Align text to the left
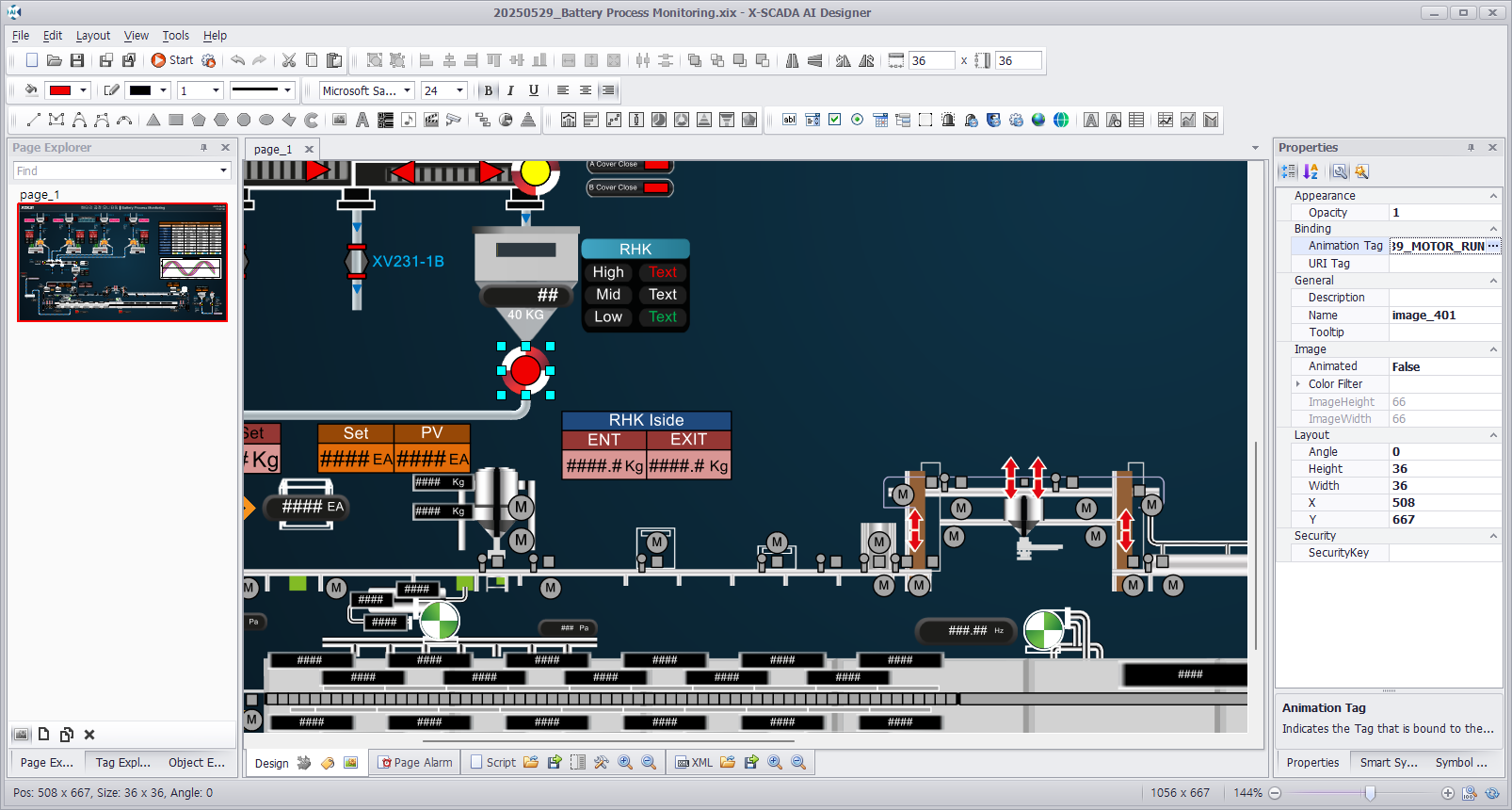The height and width of the screenshot is (810, 1512). [563, 90]
